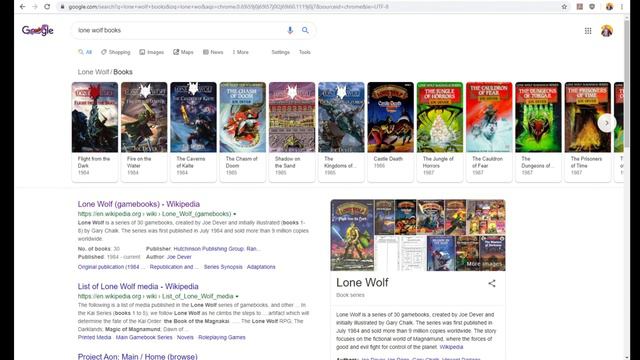Click the Lone Wolf breadcrumb link

pos(93,72)
